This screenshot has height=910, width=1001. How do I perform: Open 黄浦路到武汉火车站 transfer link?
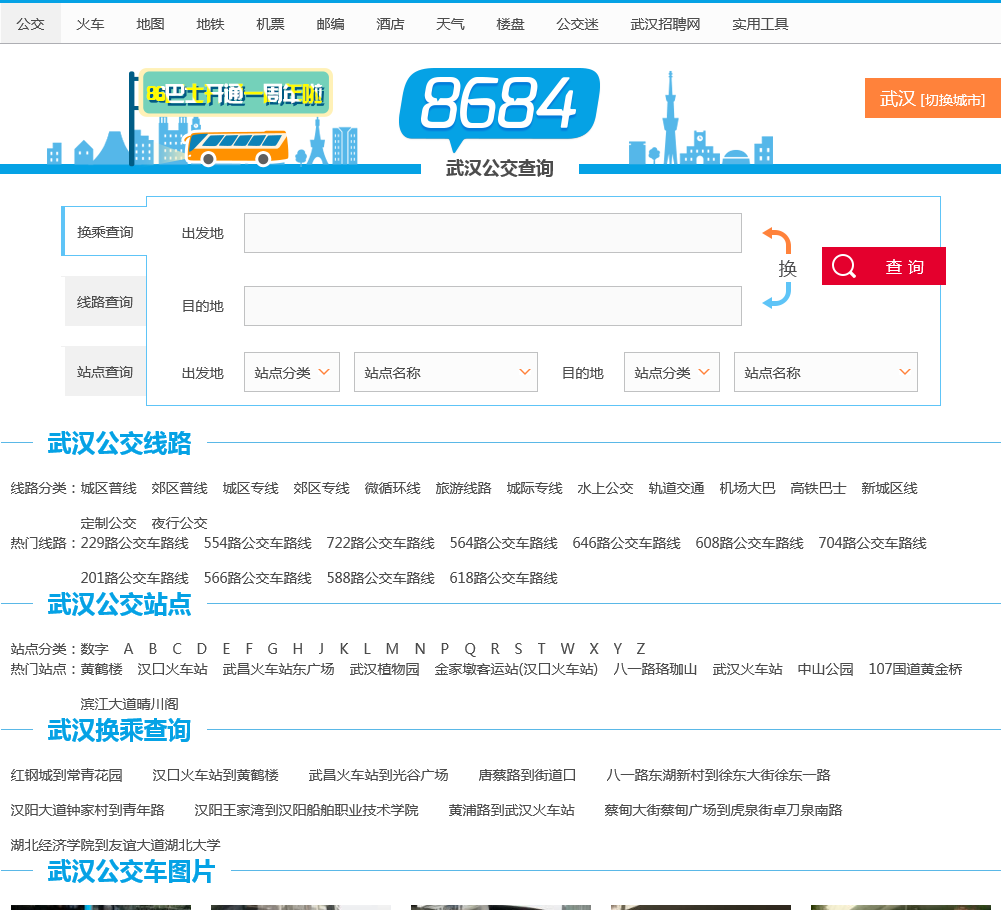511,810
